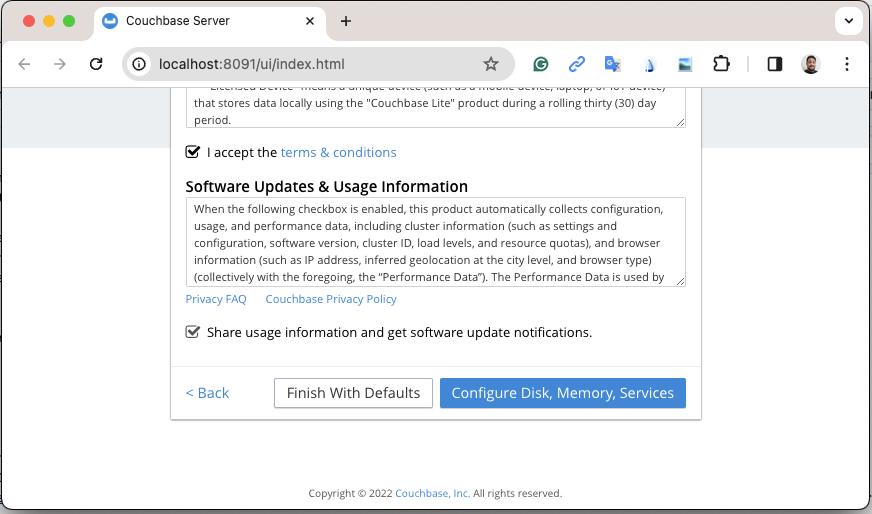Click Finish With Defaults button
872x514 pixels.
click(x=353, y=393)
